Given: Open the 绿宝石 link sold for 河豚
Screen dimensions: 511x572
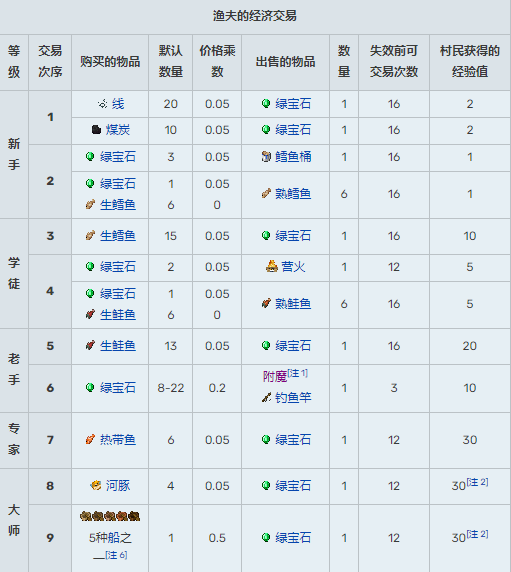Looking at the screenshot, I should point(293,486).
